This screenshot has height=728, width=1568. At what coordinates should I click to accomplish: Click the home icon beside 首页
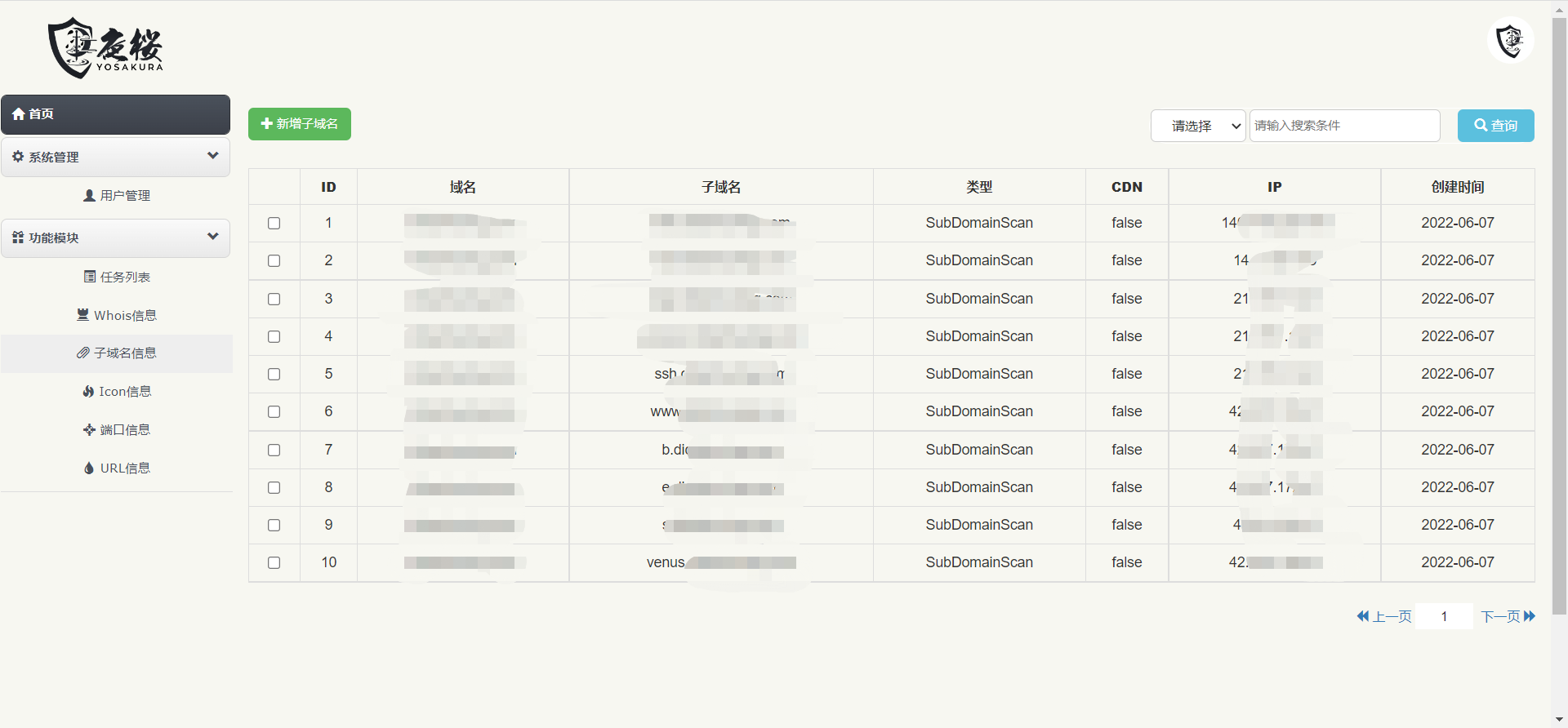click(x=19, y=114)
